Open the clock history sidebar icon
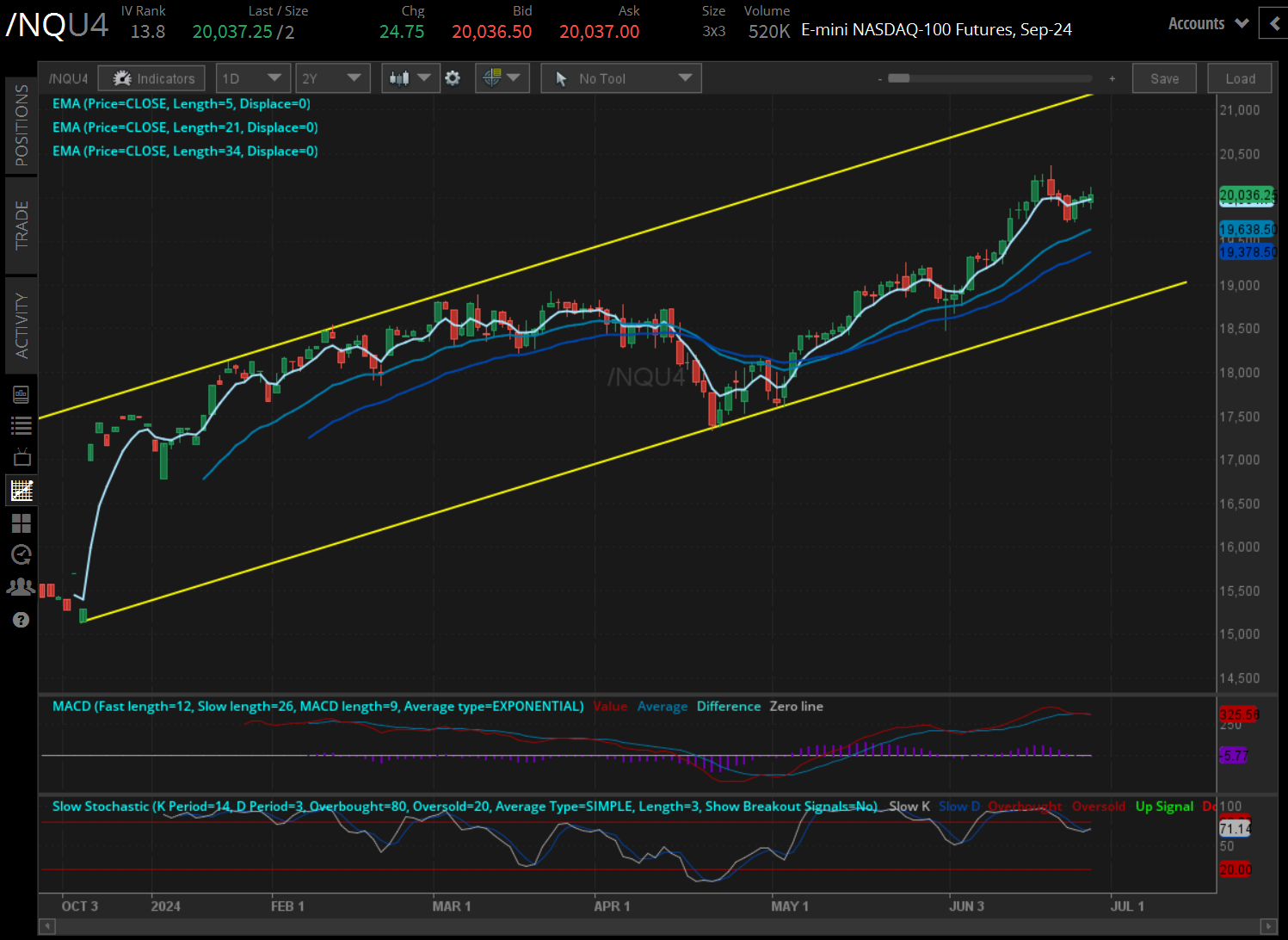1288x940 pixels. pos(22,555)
